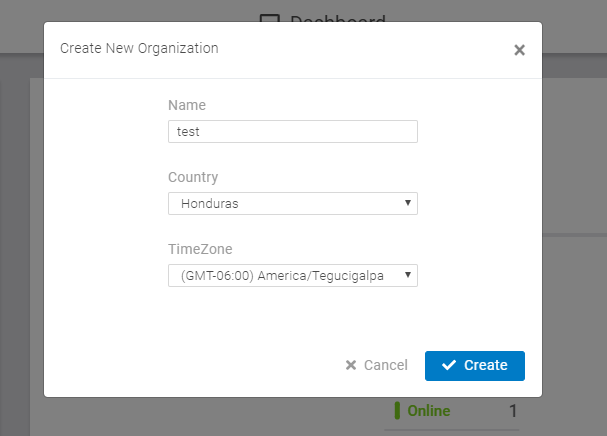
Task: Click the TimeZone field label
Action: click(200, 249)
